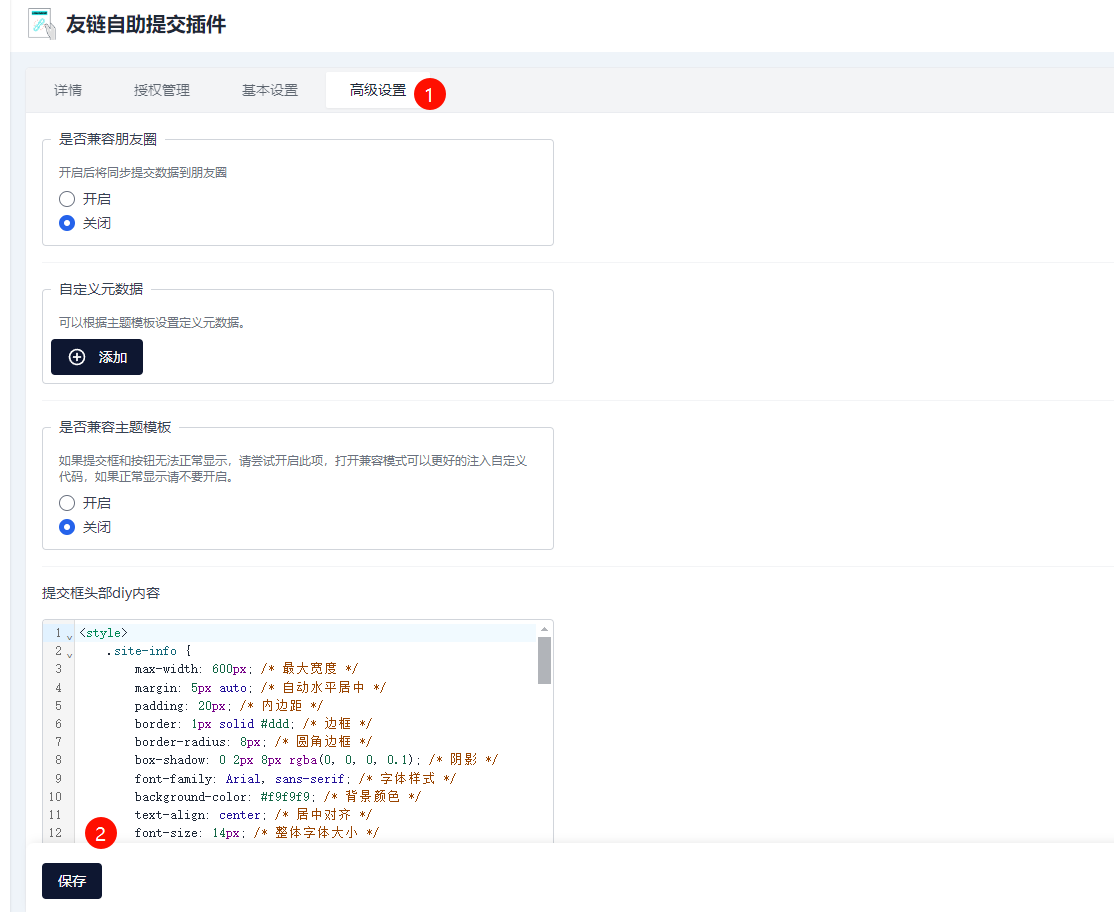
Task: Click the code editor scrollbar thumb
Action: [544, 660]
